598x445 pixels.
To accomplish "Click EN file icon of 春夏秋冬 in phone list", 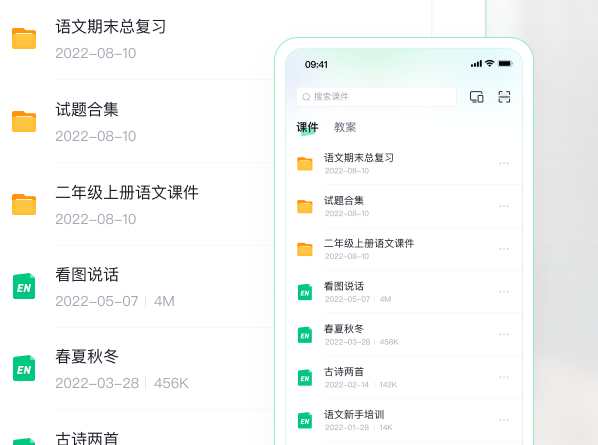I will coord(305,335).
